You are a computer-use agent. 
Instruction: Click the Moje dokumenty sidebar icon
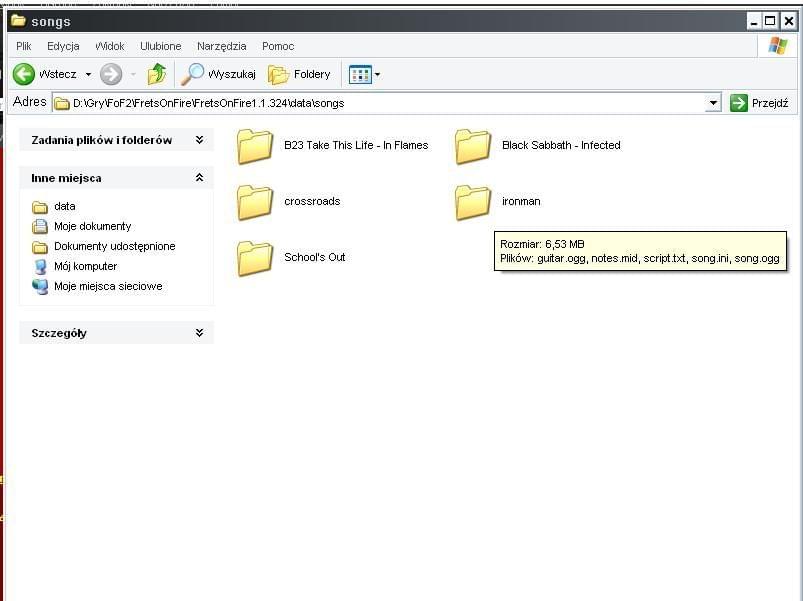tap(40, 226)
